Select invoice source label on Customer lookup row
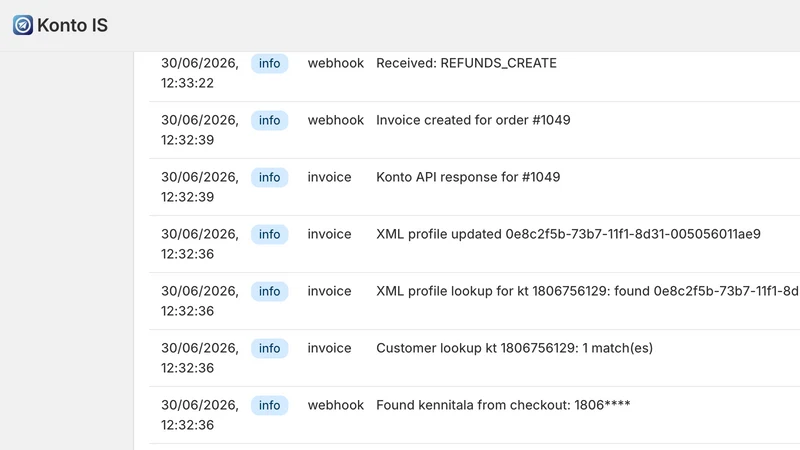This screenshot has width=800, height=450. pos(329,348)
